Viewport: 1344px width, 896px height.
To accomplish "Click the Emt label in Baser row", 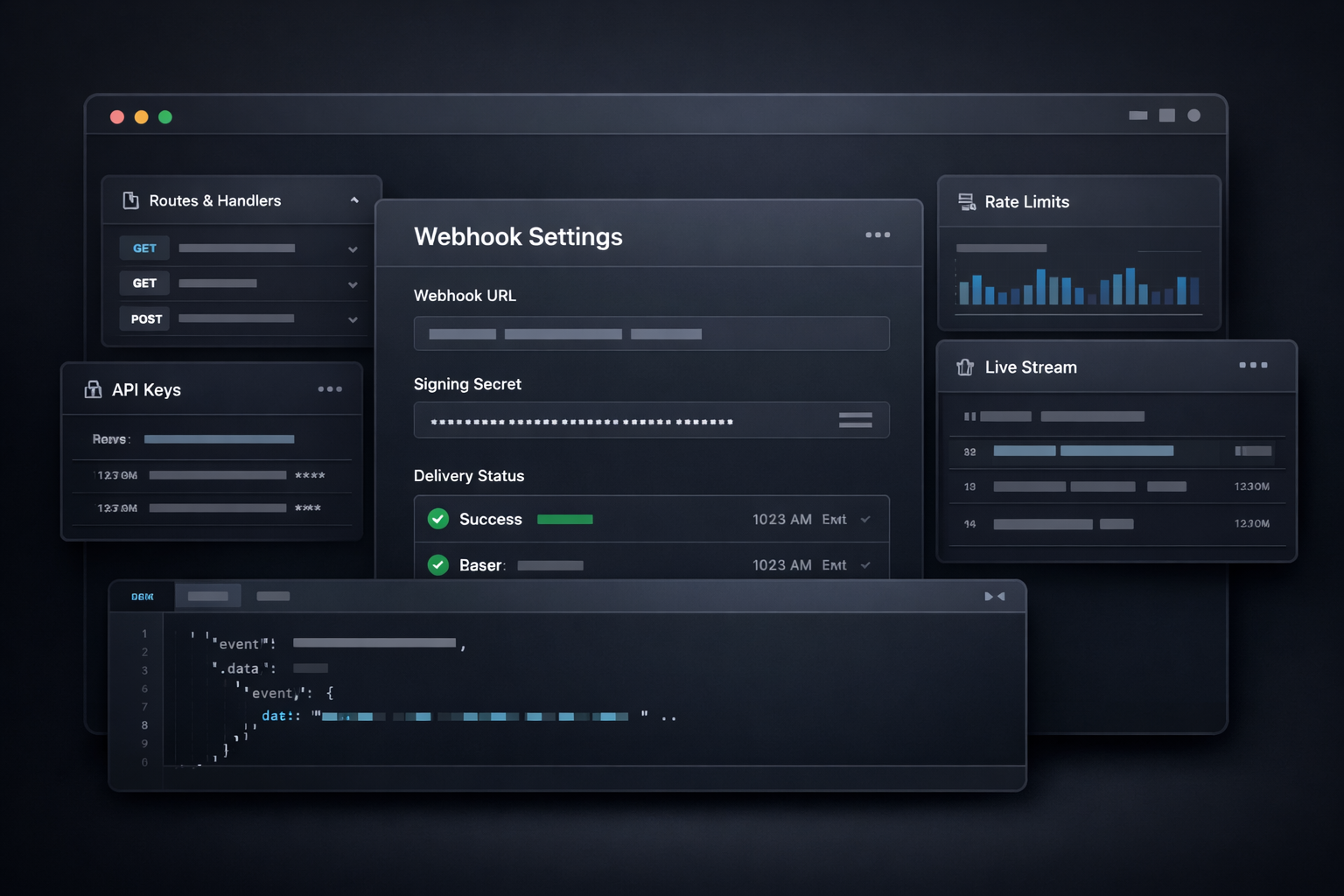I will 834,565.
